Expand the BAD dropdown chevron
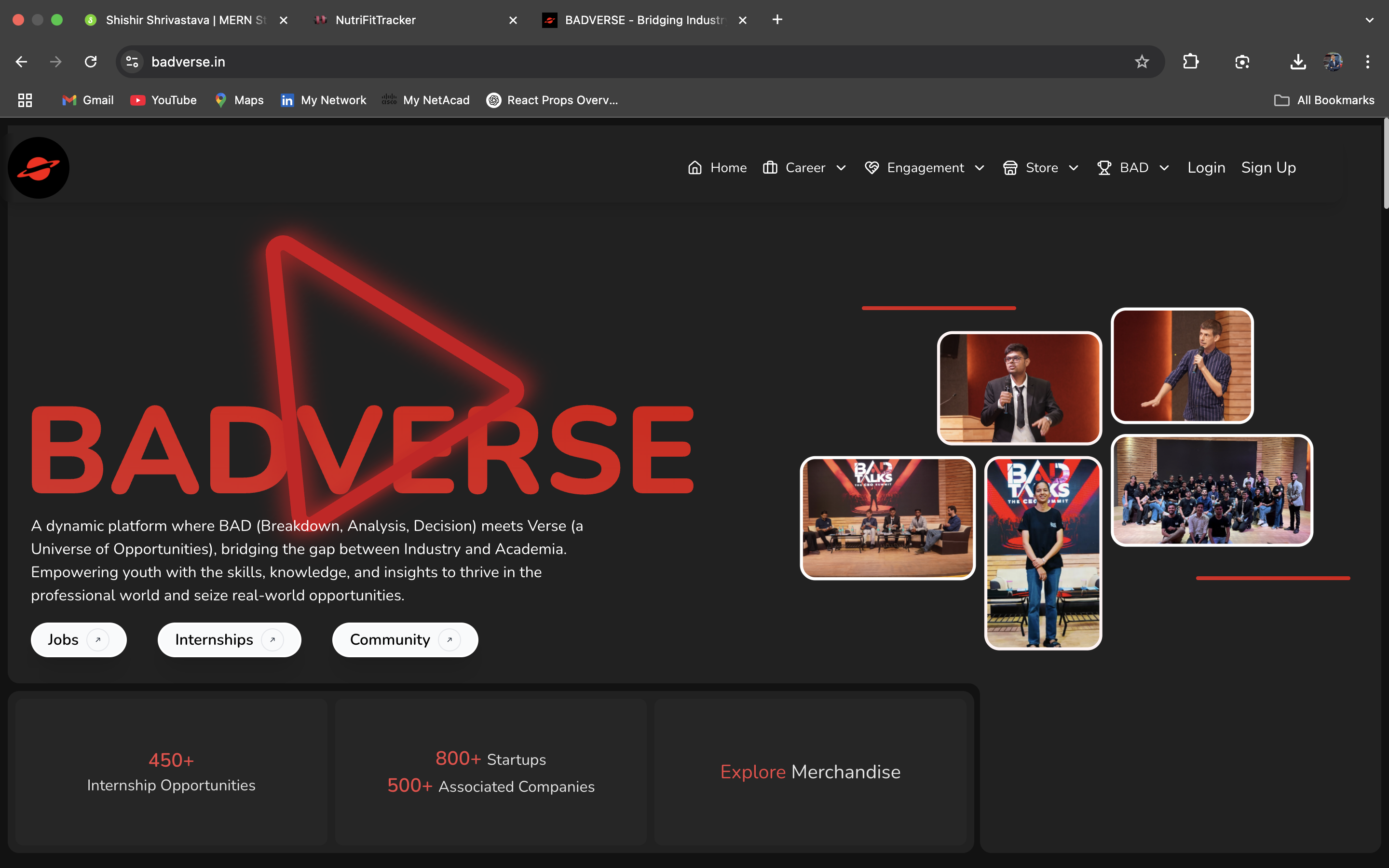 point(1164,168)
